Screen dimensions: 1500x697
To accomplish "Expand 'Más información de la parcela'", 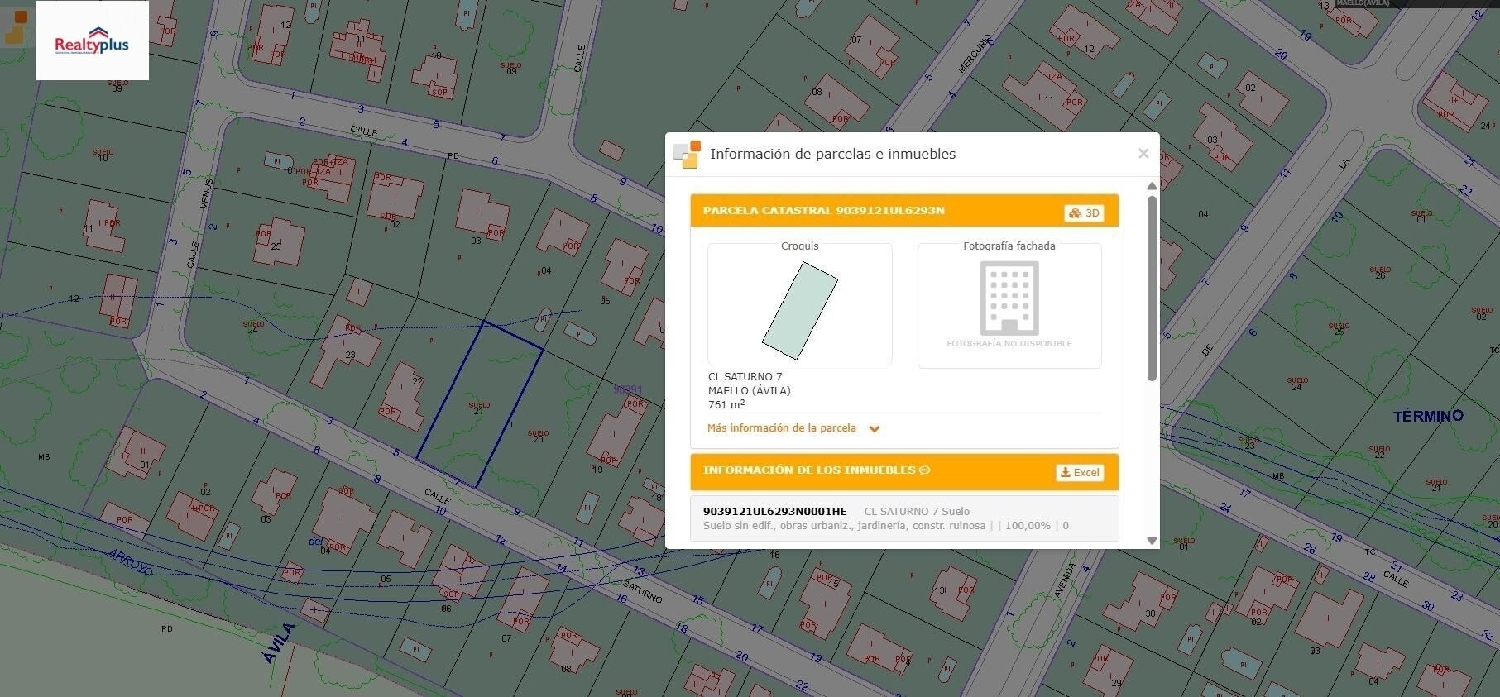I will coord(781,428).
